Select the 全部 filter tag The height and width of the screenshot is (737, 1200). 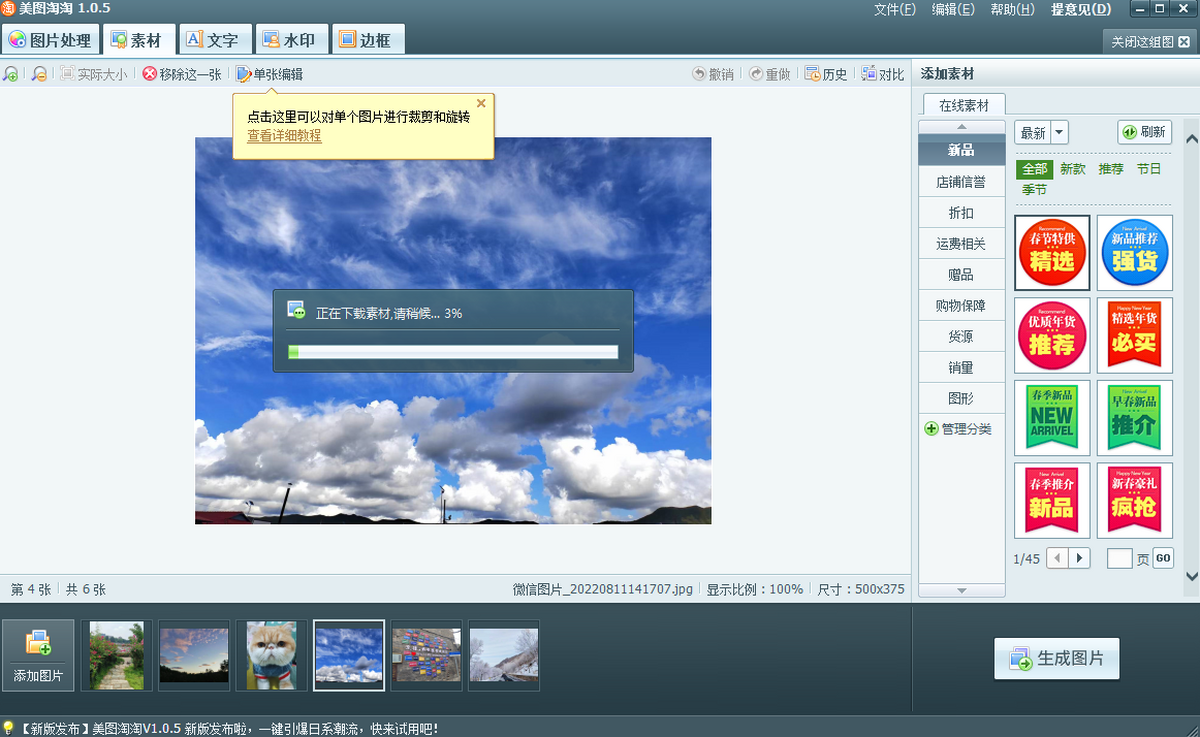click(x=1034, y=169)
